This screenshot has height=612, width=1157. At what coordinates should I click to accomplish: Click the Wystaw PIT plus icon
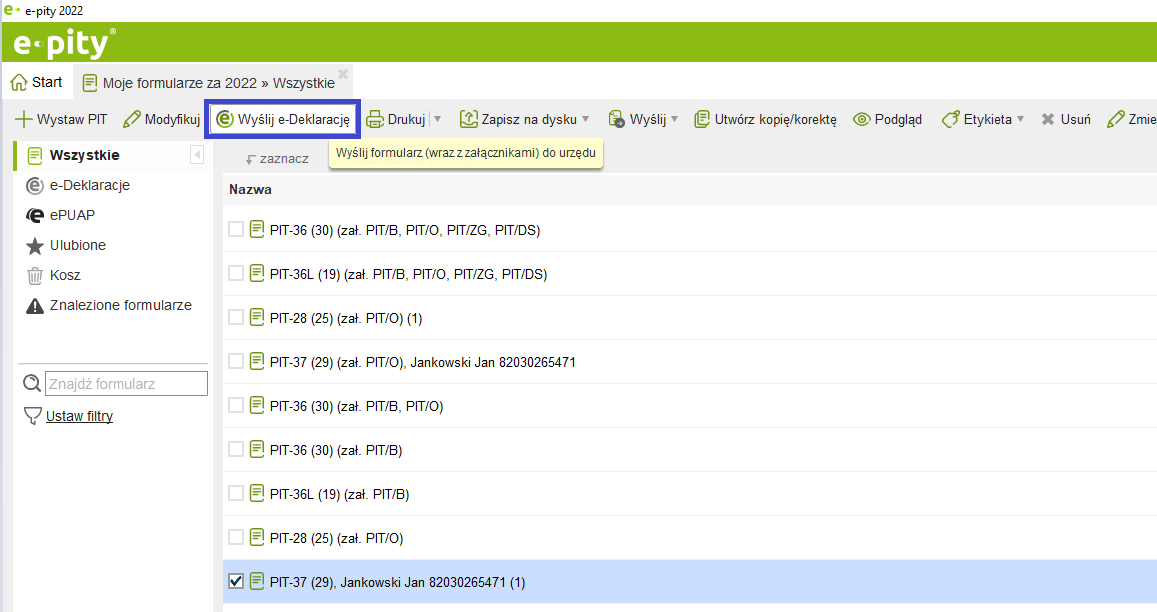click(x=24, y=119)
